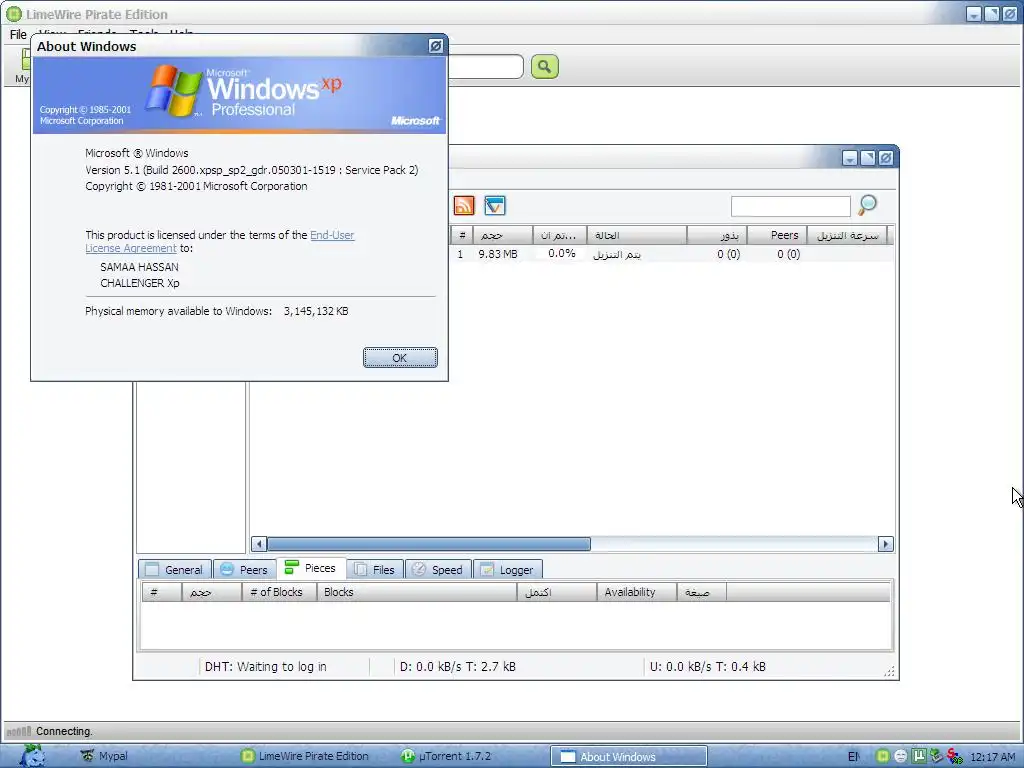Click the 3,145,132 KB memory value
Image resolution: width=1024 pixels, height=768 pixels.
click(316, 312)
